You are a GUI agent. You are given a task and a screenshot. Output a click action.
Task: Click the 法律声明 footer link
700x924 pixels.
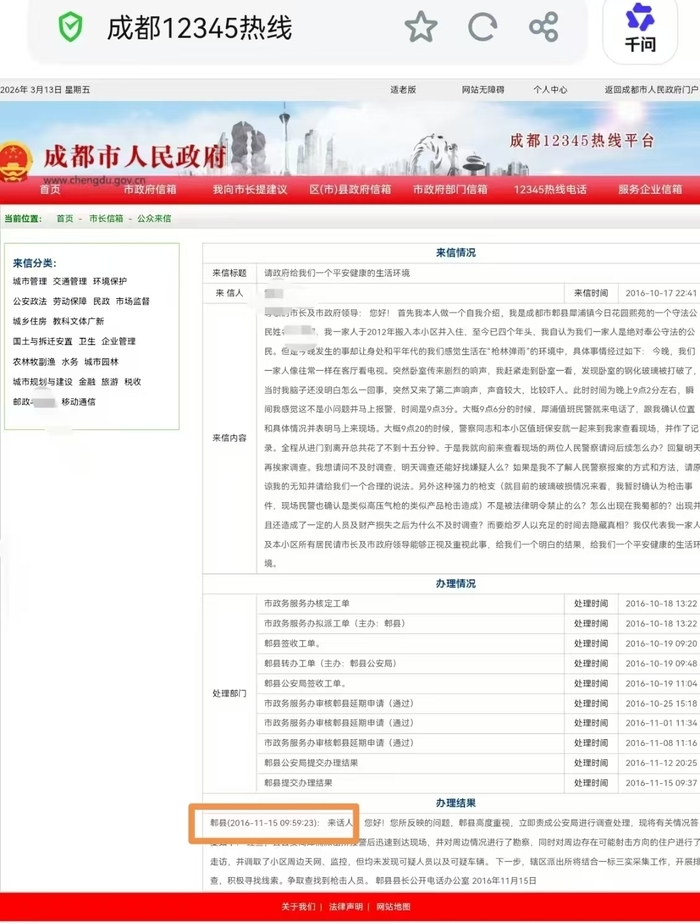coord(346,907)
